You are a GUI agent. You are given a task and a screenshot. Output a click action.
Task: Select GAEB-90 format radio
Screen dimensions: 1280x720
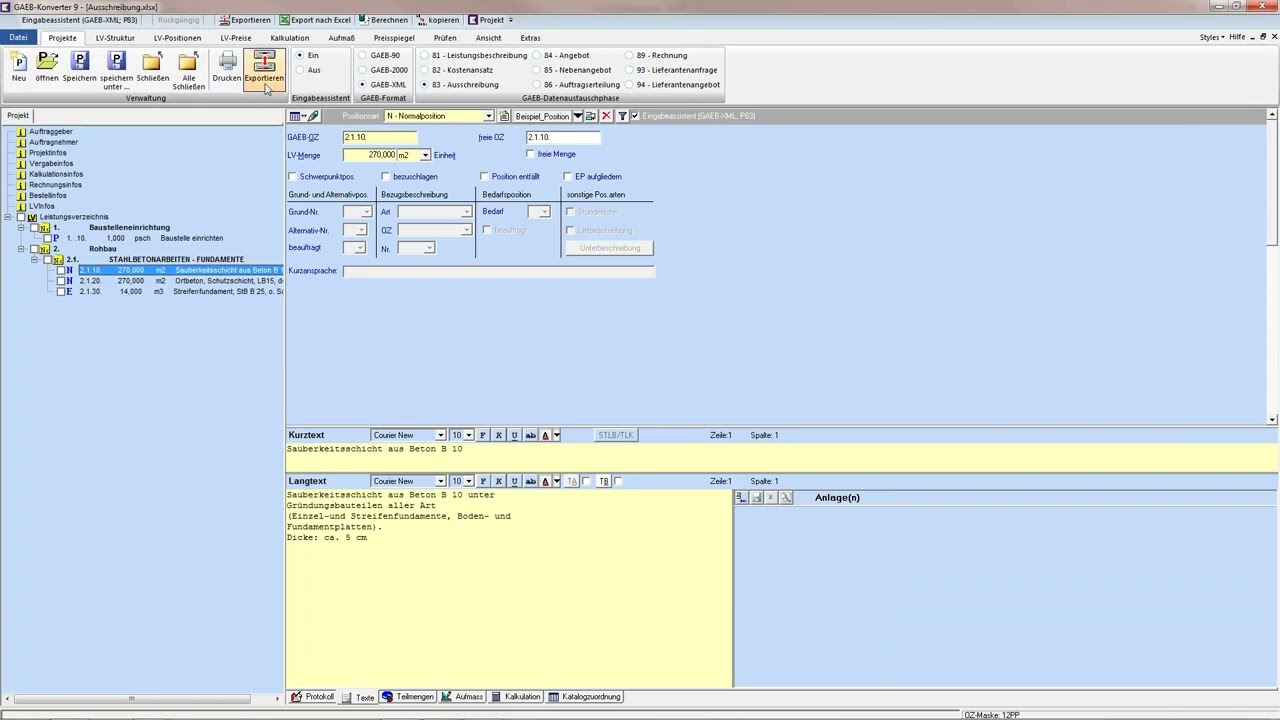coord(363,55)
